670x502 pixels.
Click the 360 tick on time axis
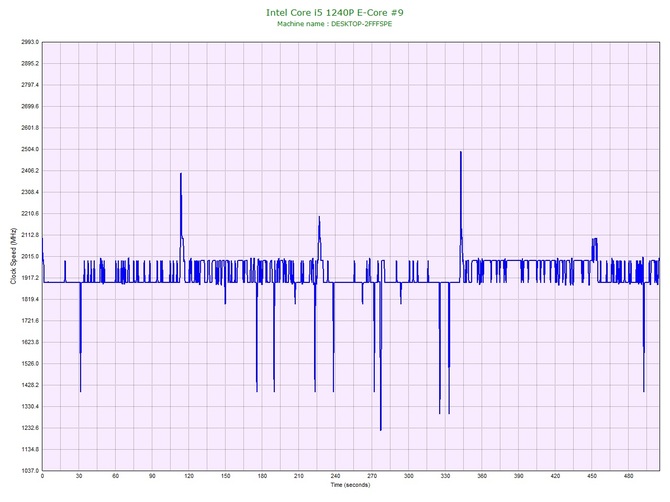pos(482,476)
